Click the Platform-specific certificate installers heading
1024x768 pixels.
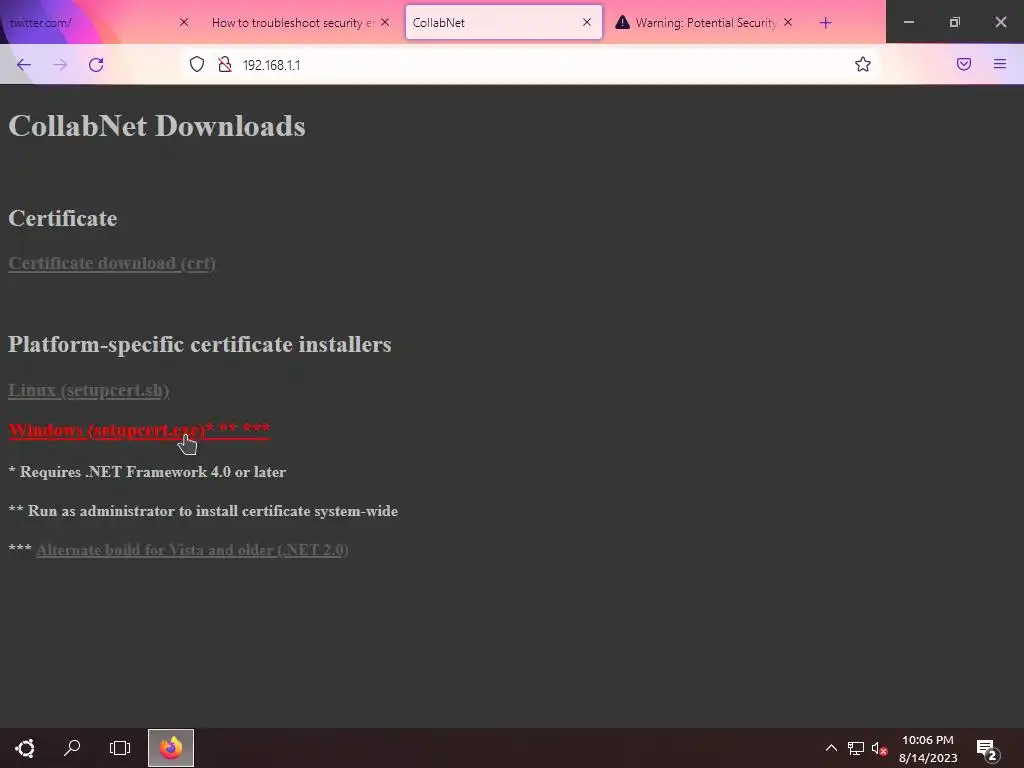200,344
